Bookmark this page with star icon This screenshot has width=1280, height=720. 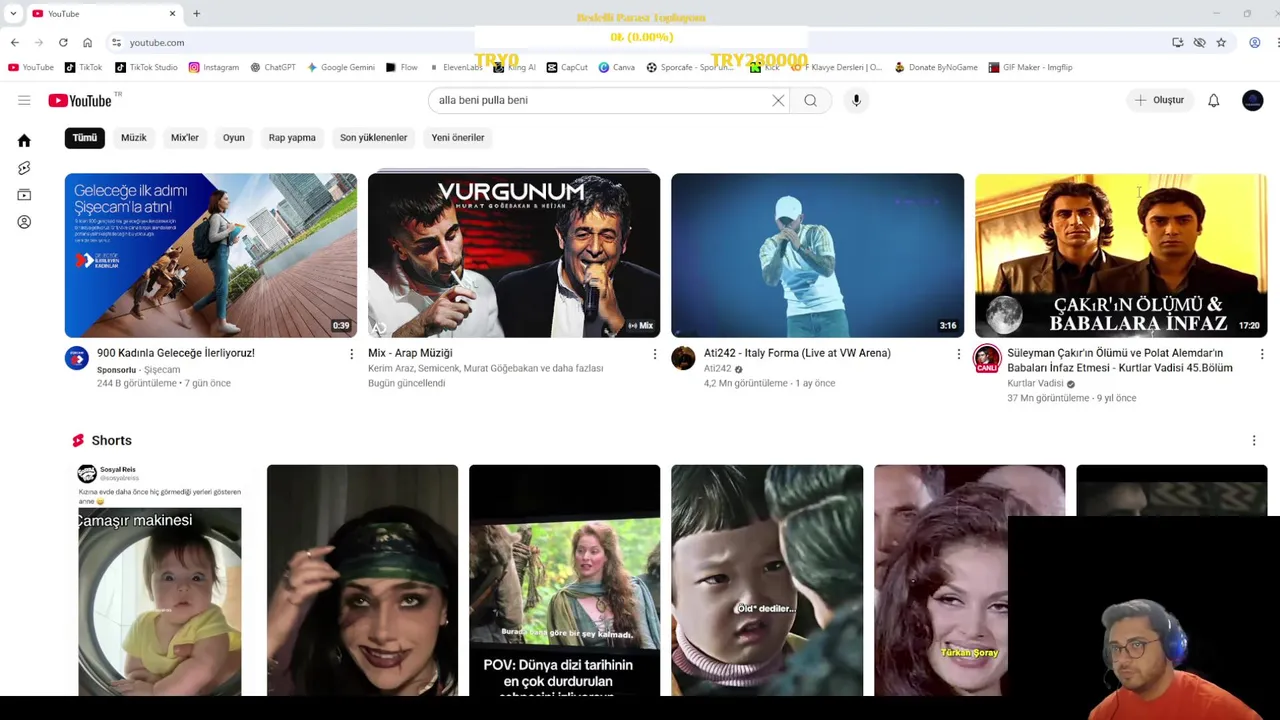pyautogui.click(x=1221, y=43)
